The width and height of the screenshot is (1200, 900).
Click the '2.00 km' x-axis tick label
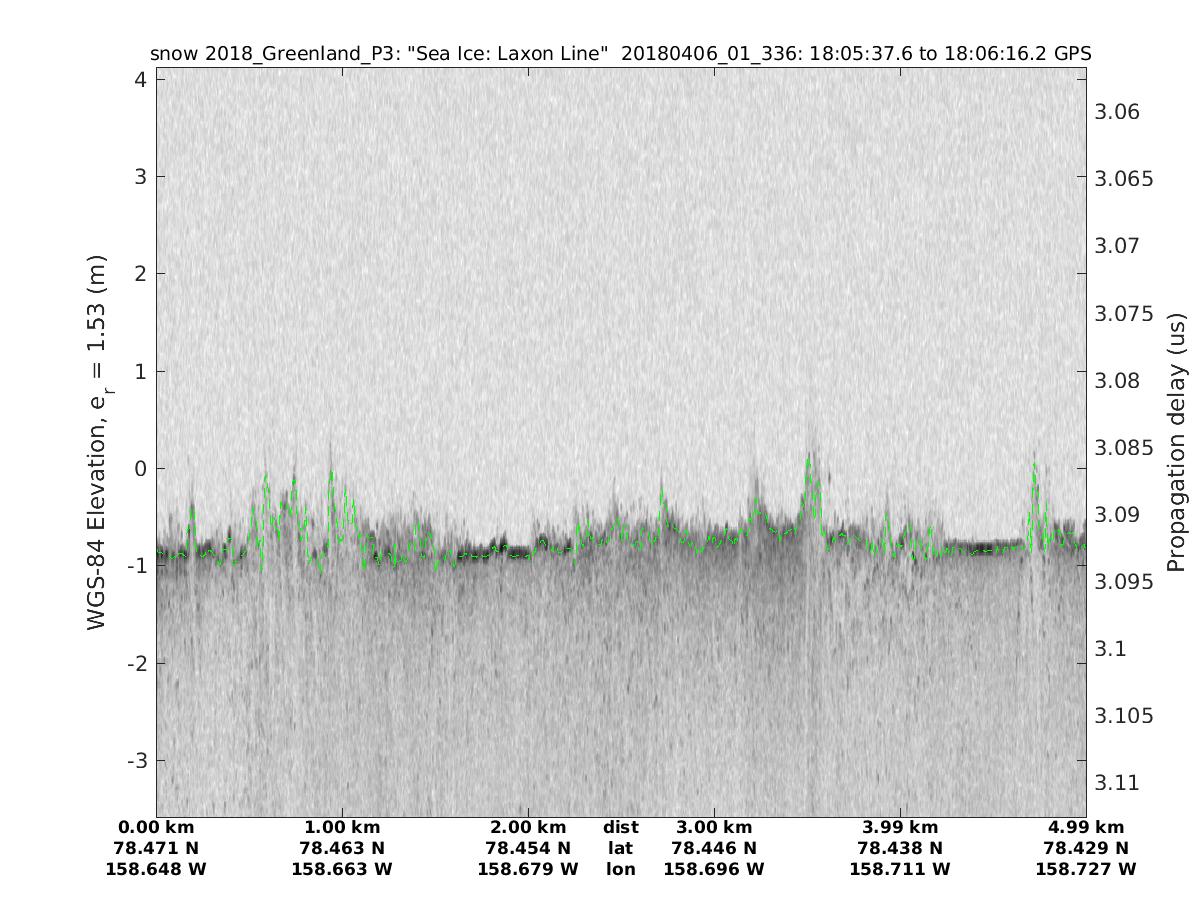pos(528,827)
